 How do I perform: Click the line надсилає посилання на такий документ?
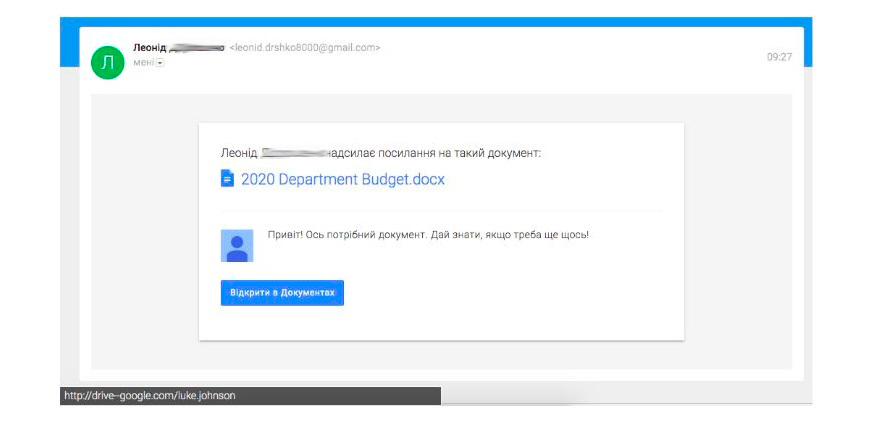(436, 153)
